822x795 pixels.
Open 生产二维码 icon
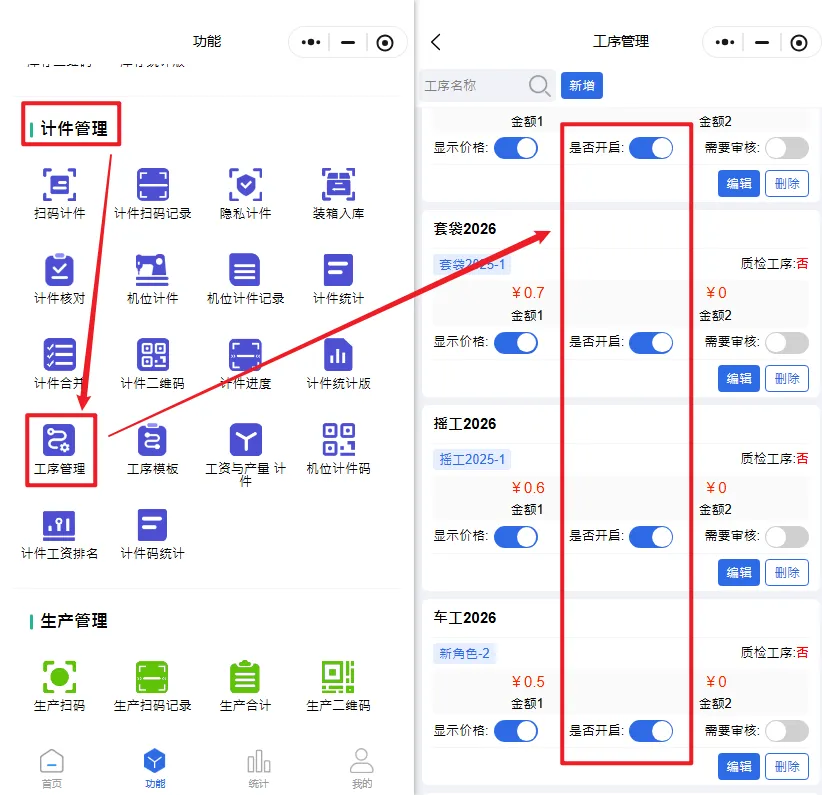(338, 677)
